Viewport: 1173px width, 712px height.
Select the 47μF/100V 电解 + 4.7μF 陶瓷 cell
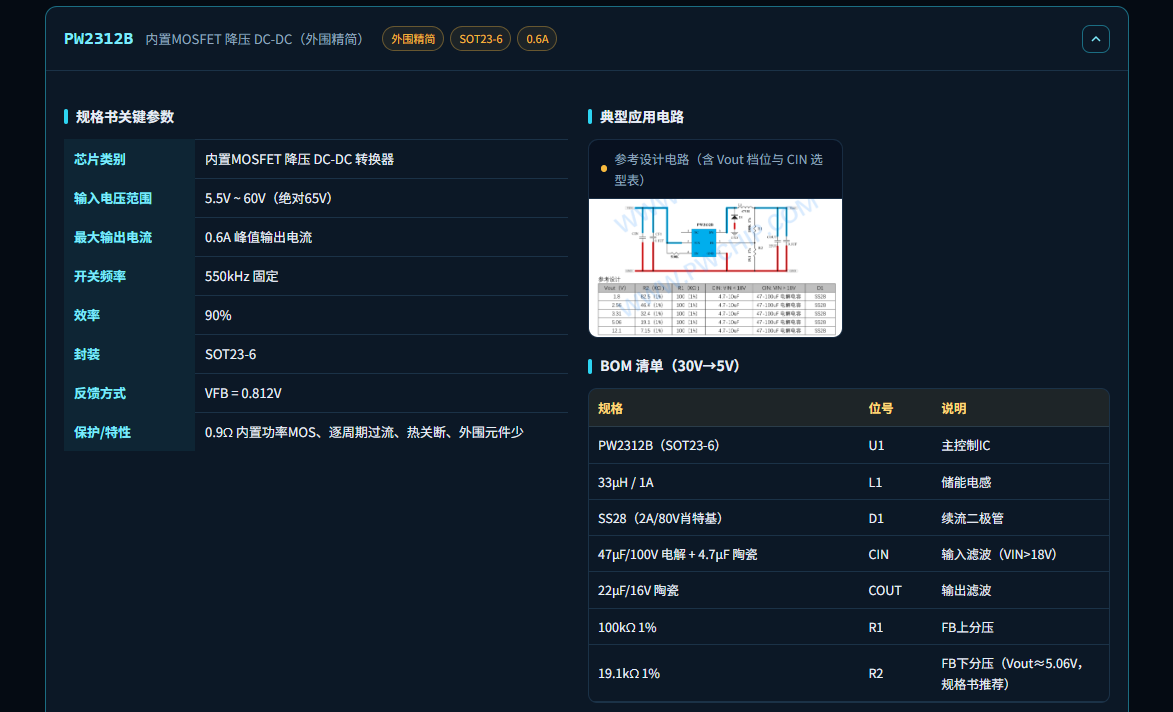[x=678, y=554]
